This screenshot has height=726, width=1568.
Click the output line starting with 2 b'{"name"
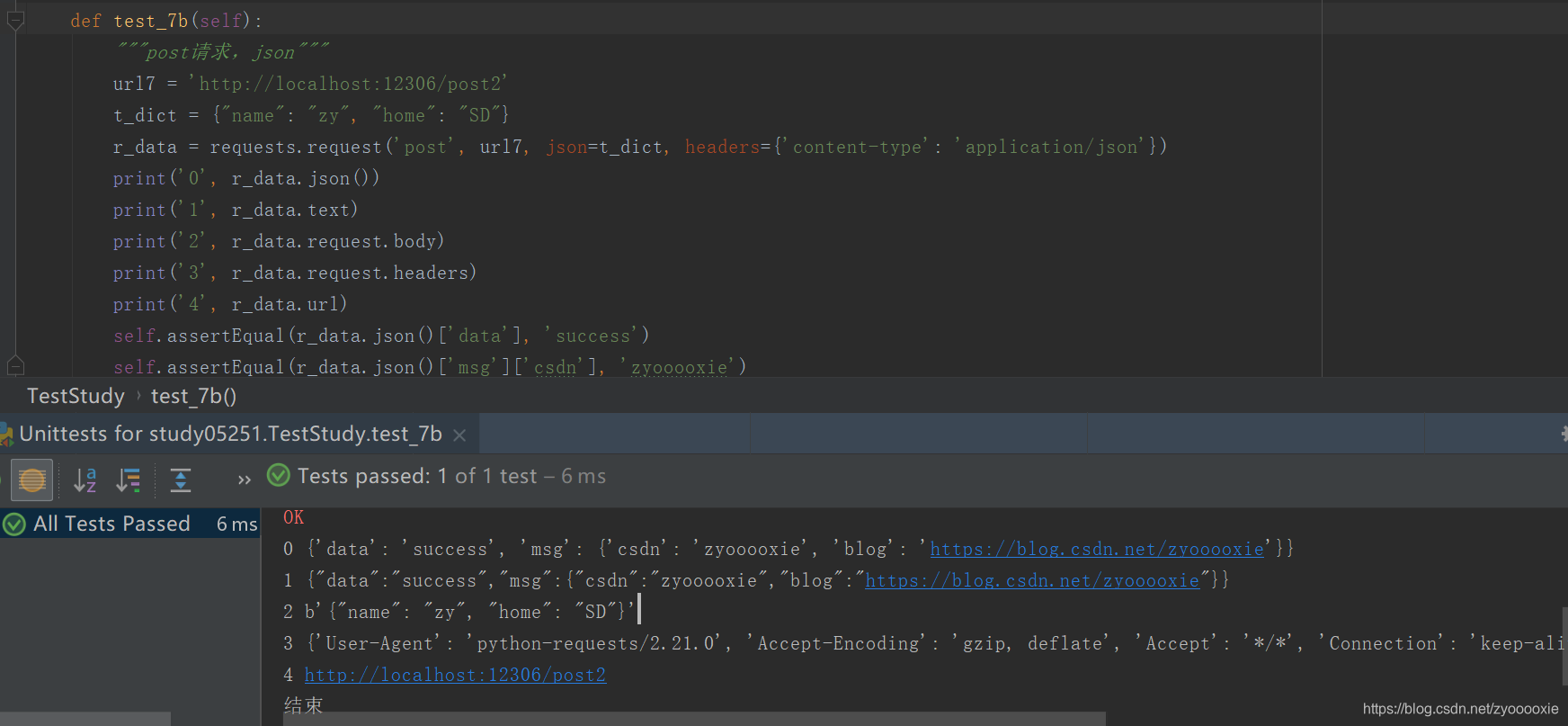[459, 612]
